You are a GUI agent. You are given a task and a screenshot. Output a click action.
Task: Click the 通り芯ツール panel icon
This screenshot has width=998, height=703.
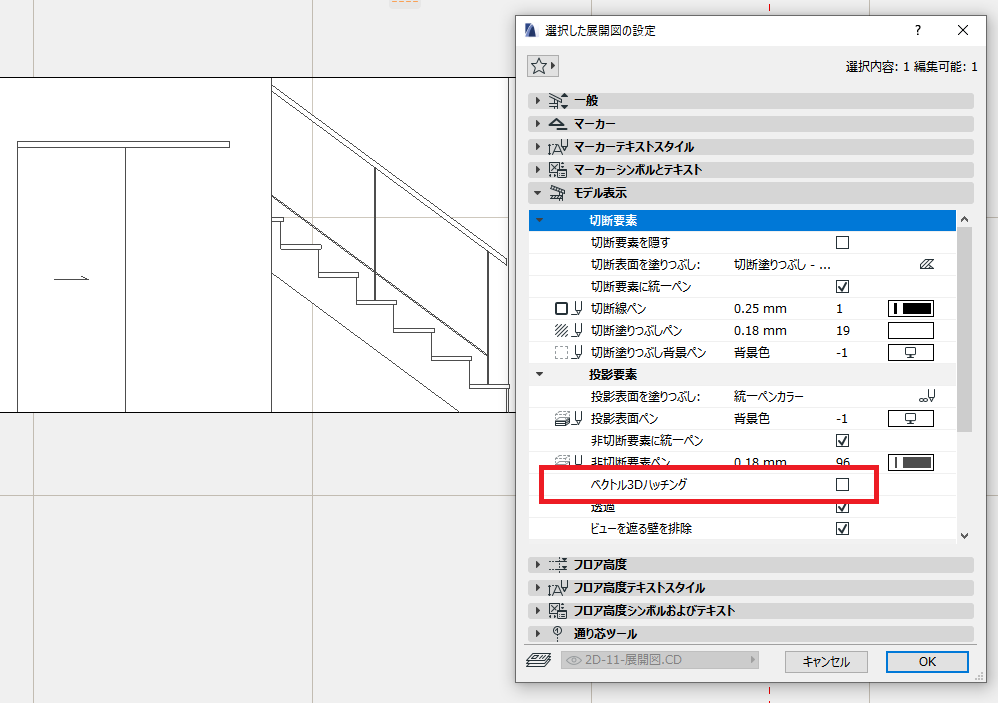[558, 634]
